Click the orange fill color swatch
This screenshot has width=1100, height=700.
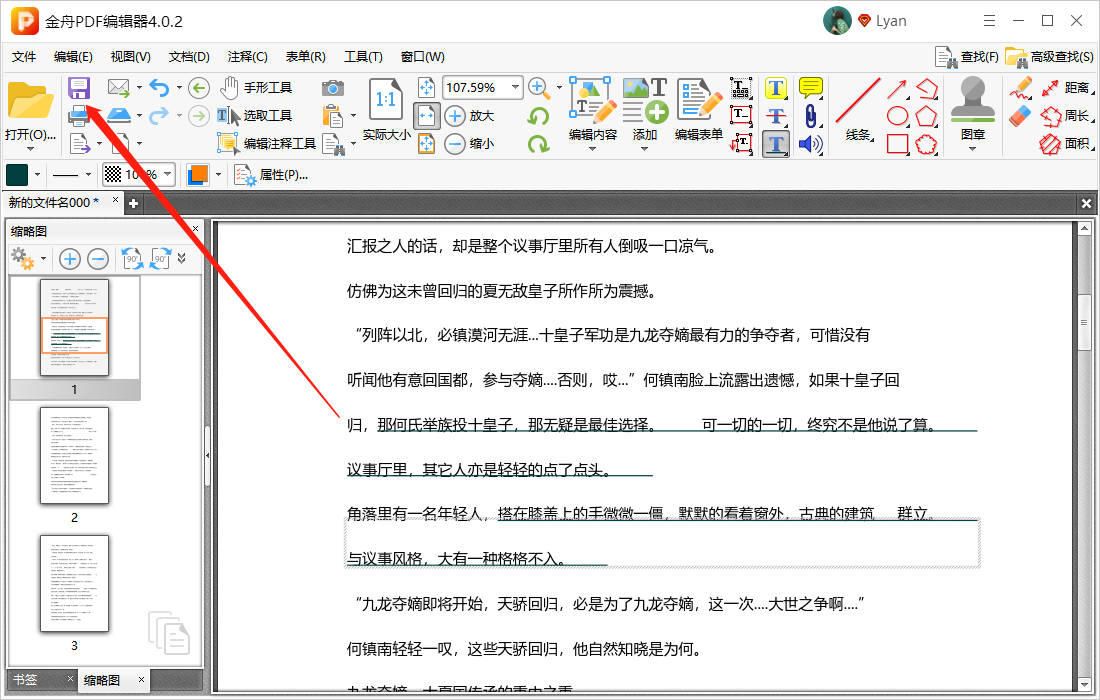click(x=198, y=175)
